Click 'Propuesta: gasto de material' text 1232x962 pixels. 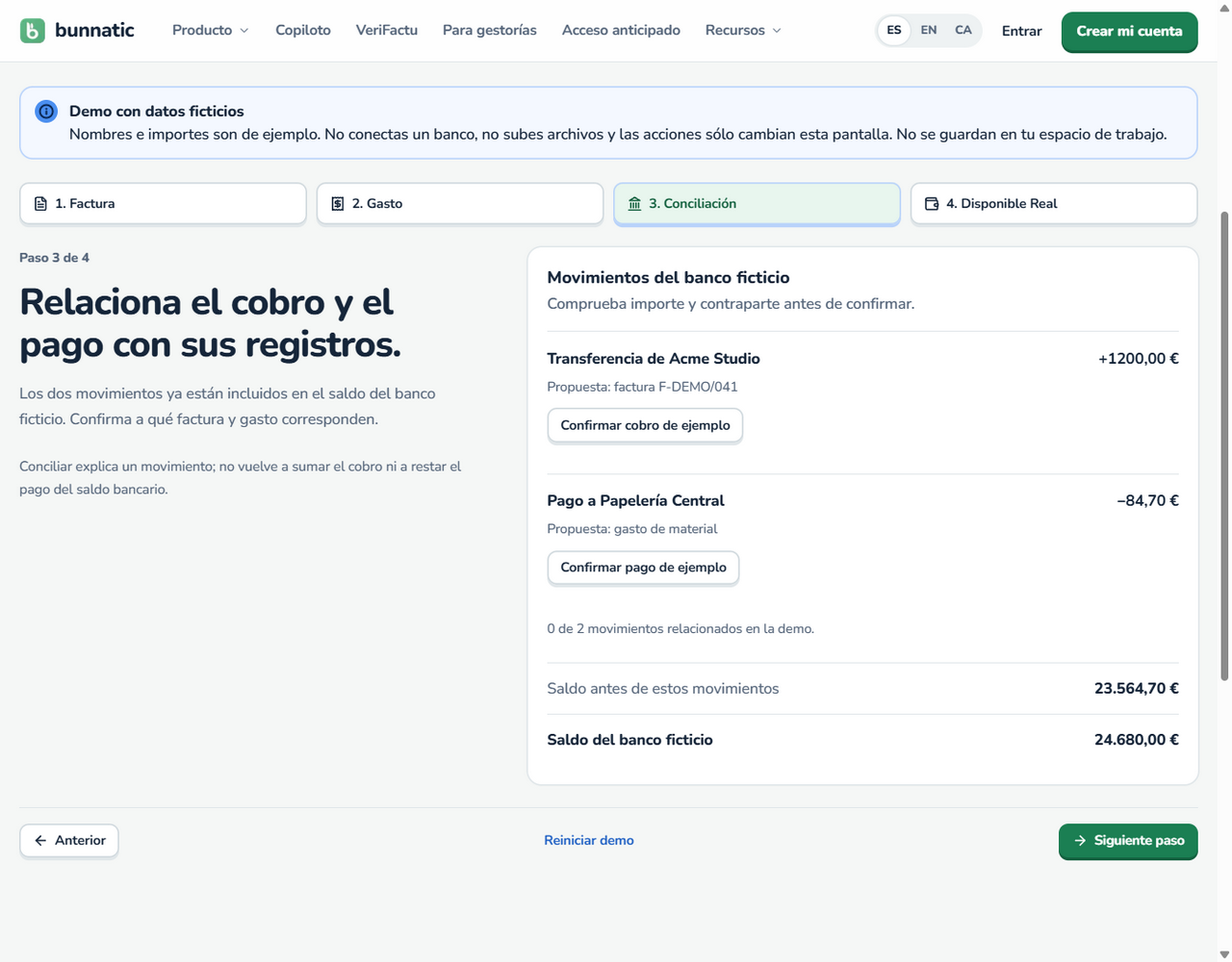(632, 529)
